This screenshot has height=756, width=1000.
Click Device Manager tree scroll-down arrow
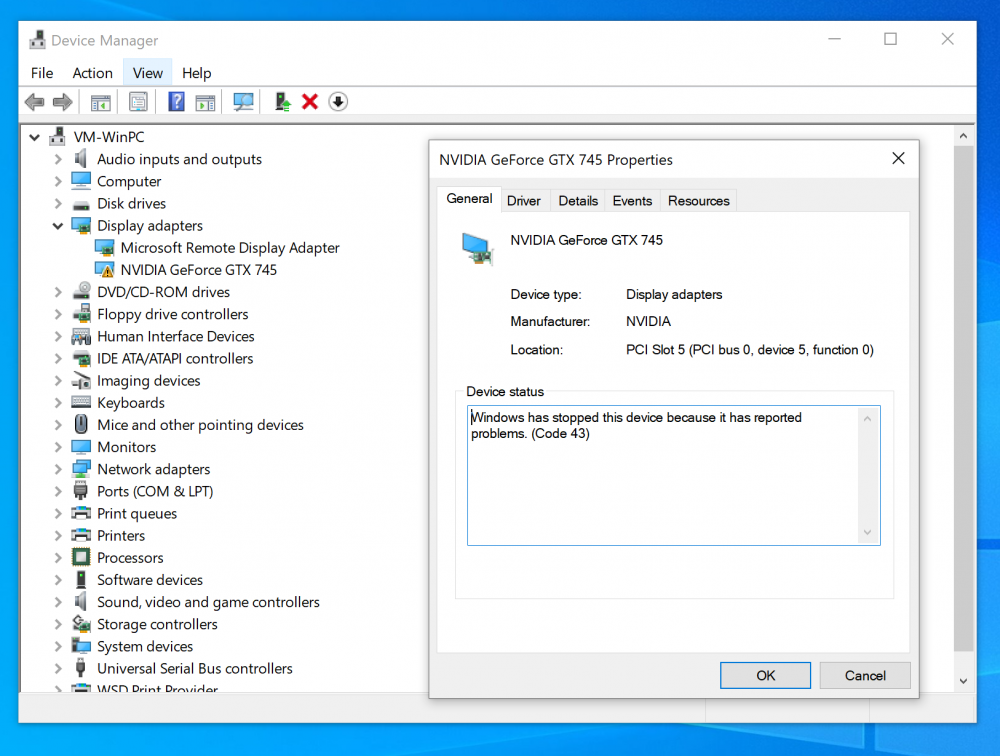[963, 681]
